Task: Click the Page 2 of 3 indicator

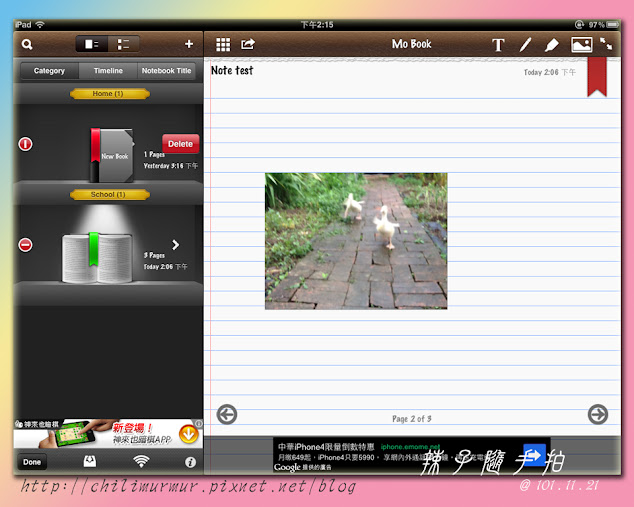Action: 412,419
